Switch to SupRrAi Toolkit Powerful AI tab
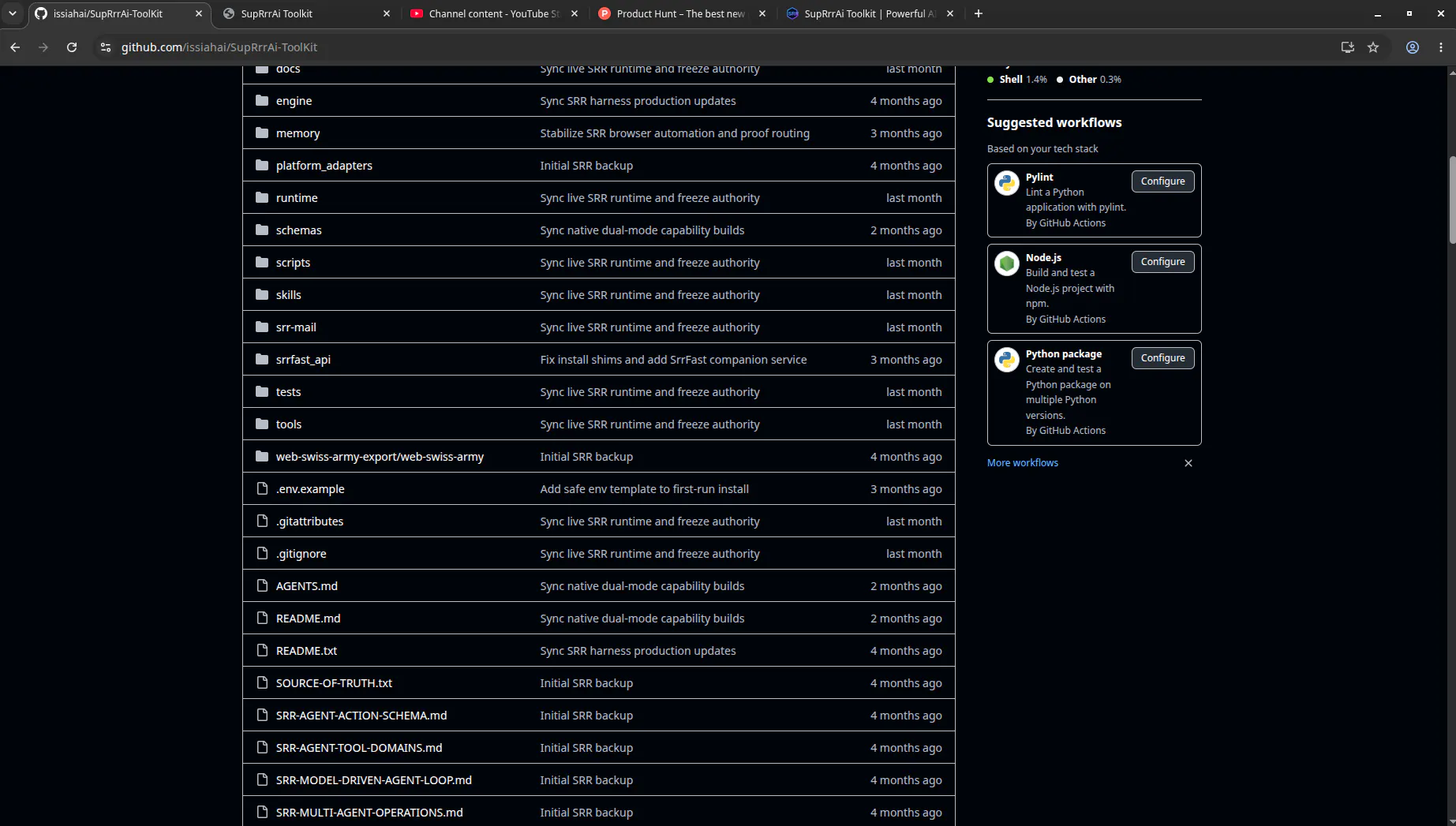The height and width of the screenshot is (826, 1456). tap(870, 13)
